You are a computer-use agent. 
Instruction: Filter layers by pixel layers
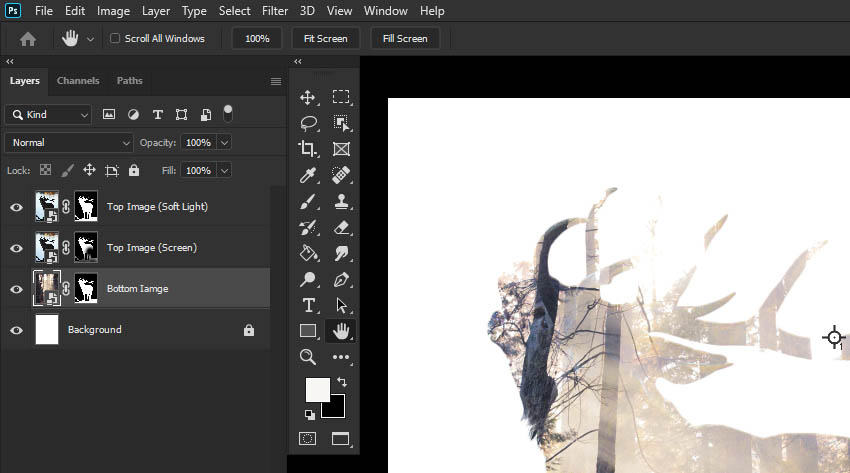click(109, 114)
